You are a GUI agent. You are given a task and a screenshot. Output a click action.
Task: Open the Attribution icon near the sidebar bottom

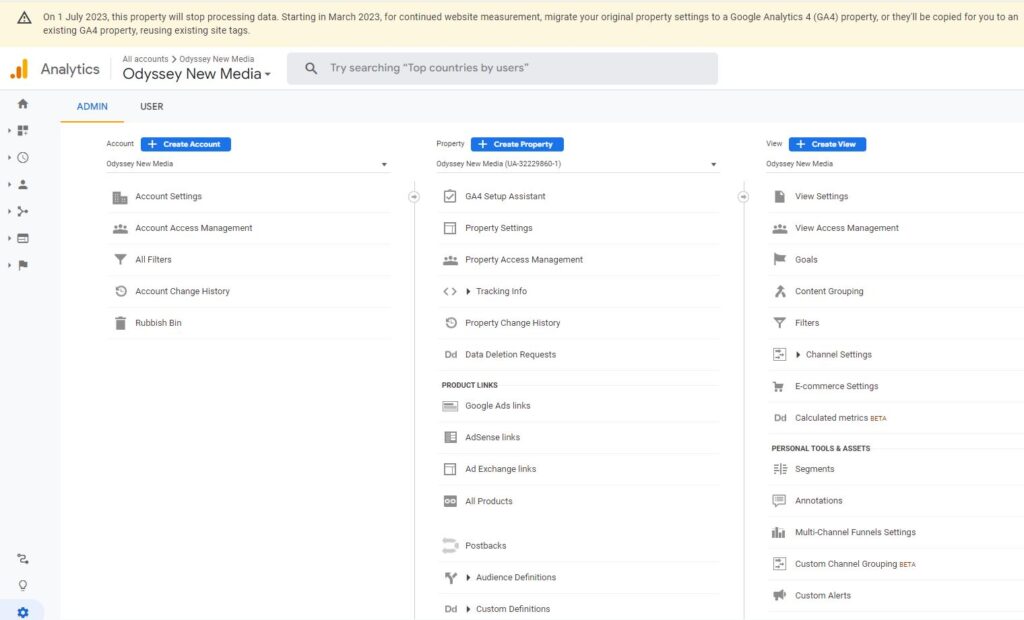point(23,559)
